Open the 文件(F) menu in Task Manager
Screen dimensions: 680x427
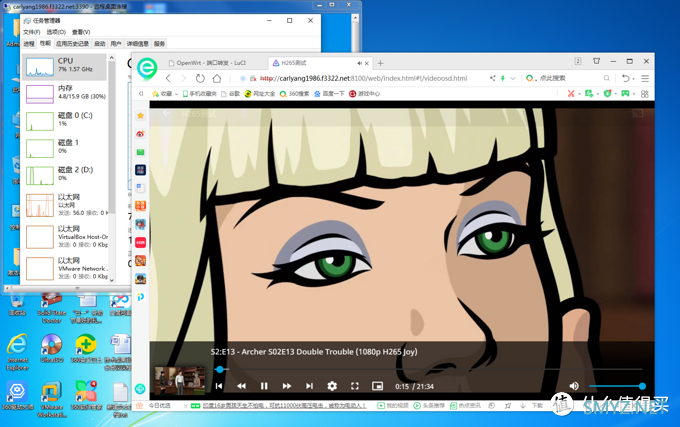pyautogui.click(x=32, y=32)
